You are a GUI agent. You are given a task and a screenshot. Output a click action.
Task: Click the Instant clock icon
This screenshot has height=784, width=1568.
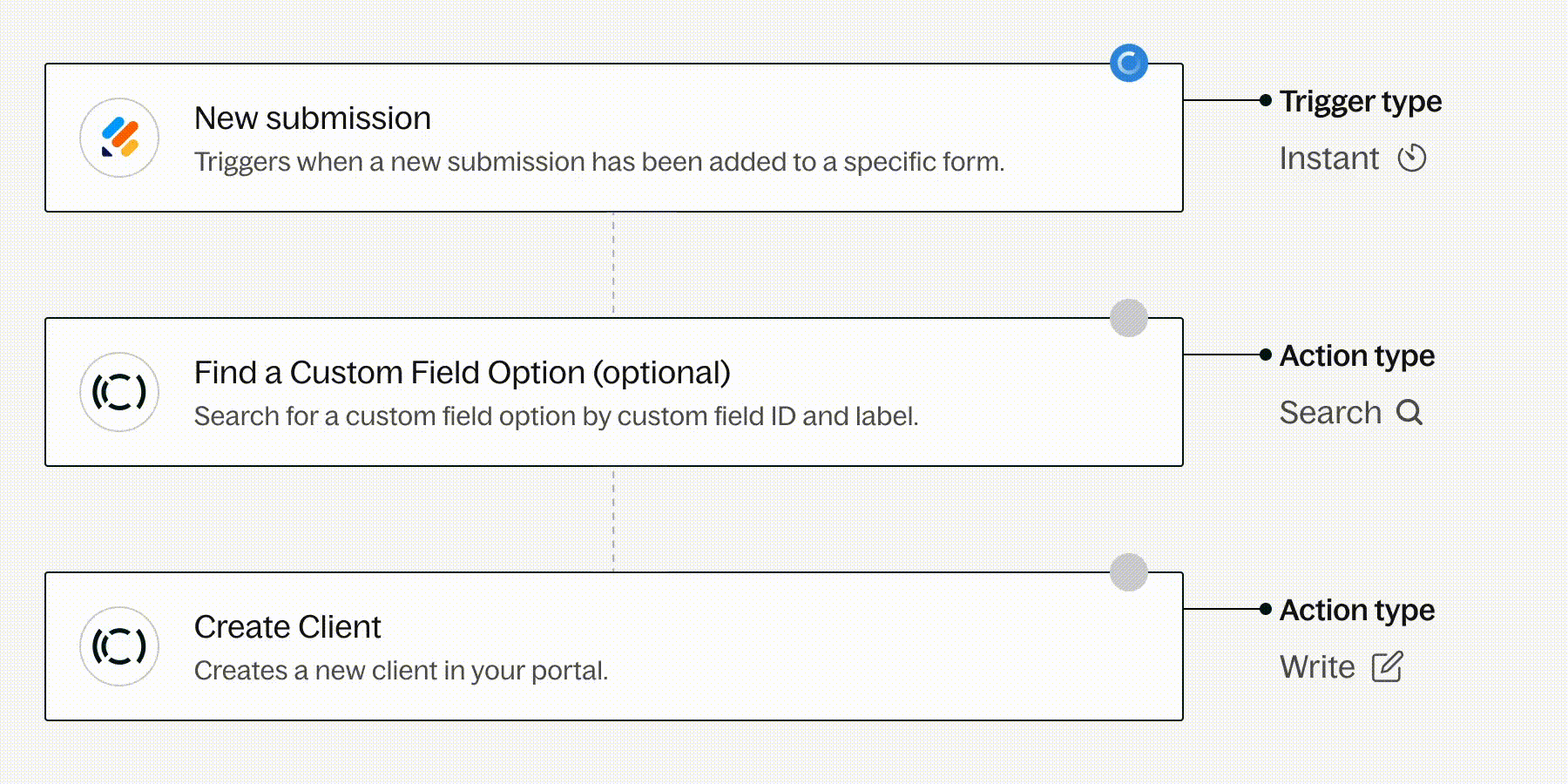(x=1411, y=159)
